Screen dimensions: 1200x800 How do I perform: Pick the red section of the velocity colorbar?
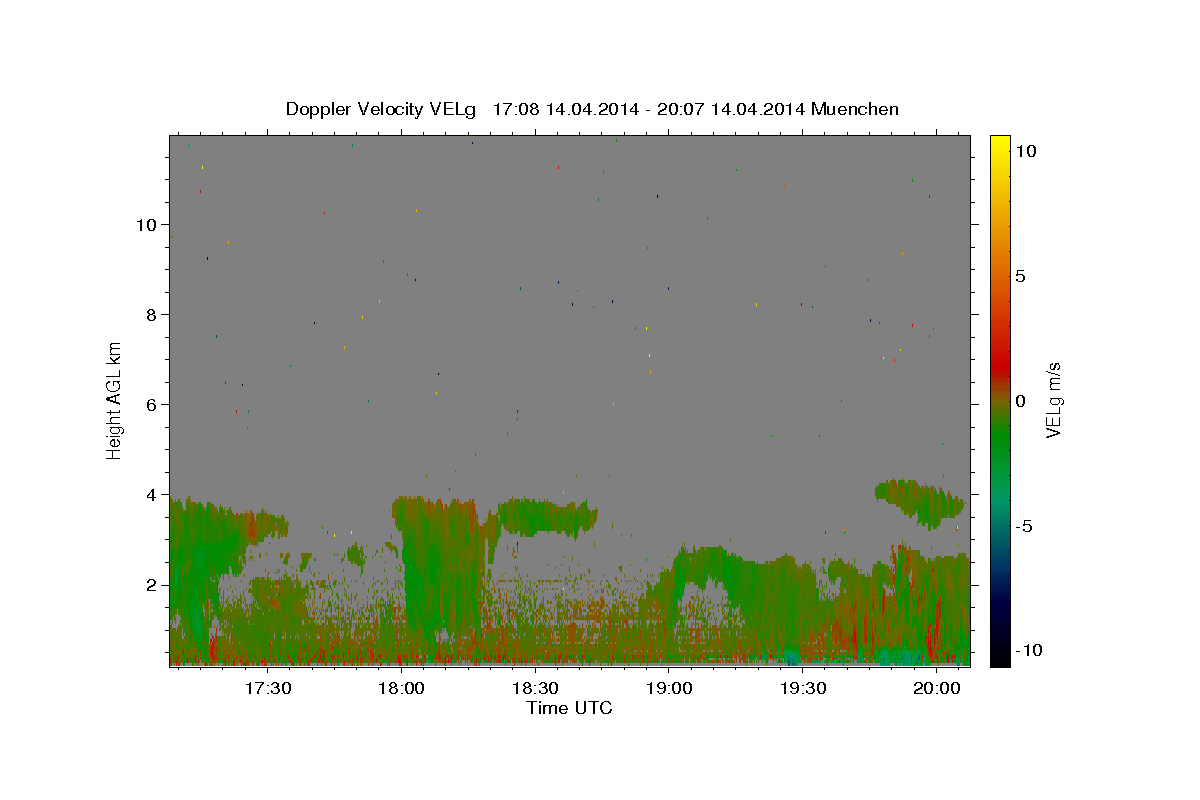(x=999, y=365)
